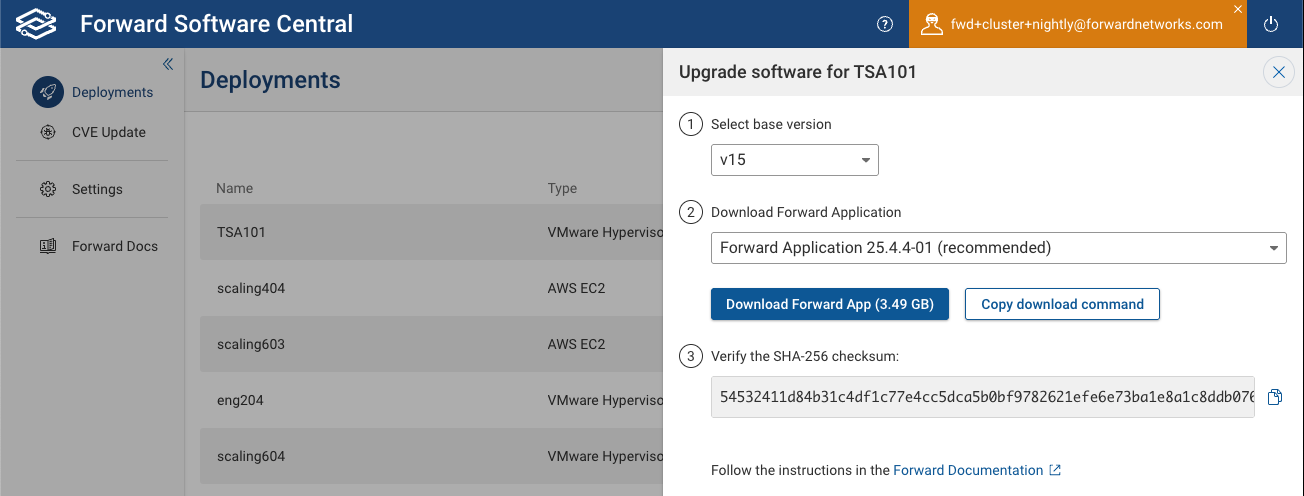1304x496 pixels.
Task: Click the SHA-256 checksum field
Action: [x=983, y=397]
